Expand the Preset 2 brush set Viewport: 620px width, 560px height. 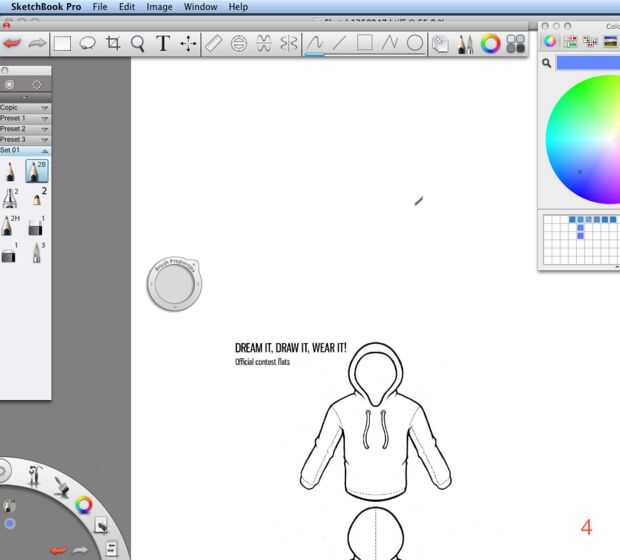tap(25, 129)
